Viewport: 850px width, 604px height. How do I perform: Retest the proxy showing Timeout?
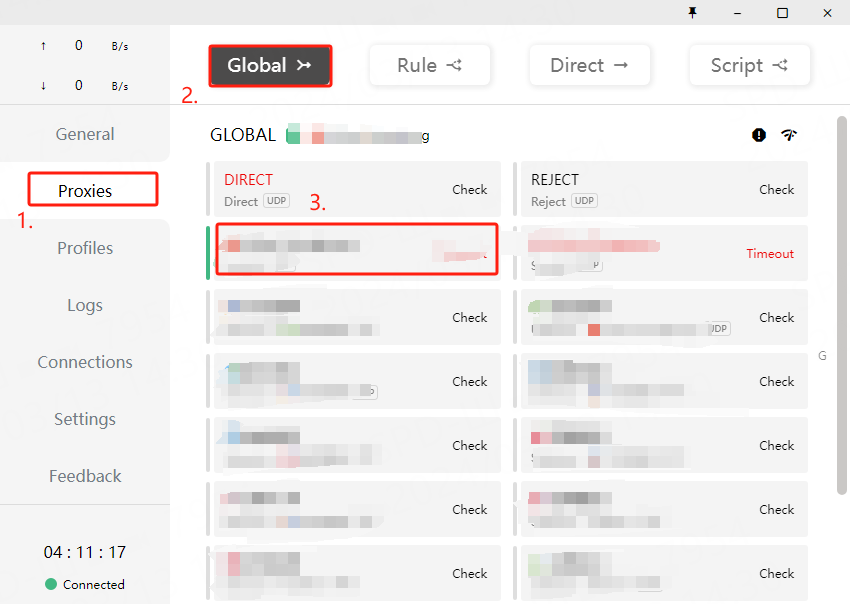(769, 254)
